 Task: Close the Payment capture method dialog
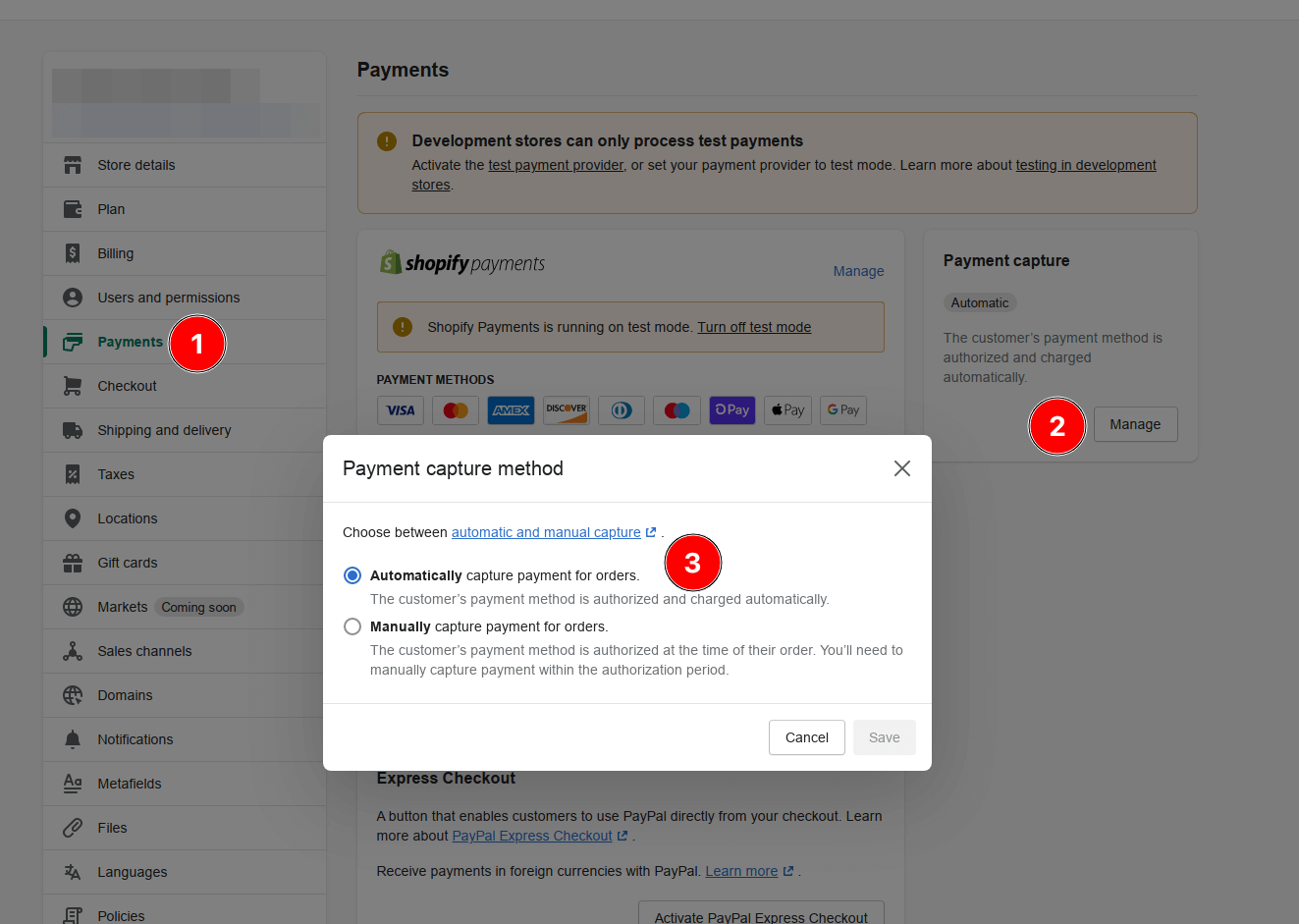tap(902, 468)
